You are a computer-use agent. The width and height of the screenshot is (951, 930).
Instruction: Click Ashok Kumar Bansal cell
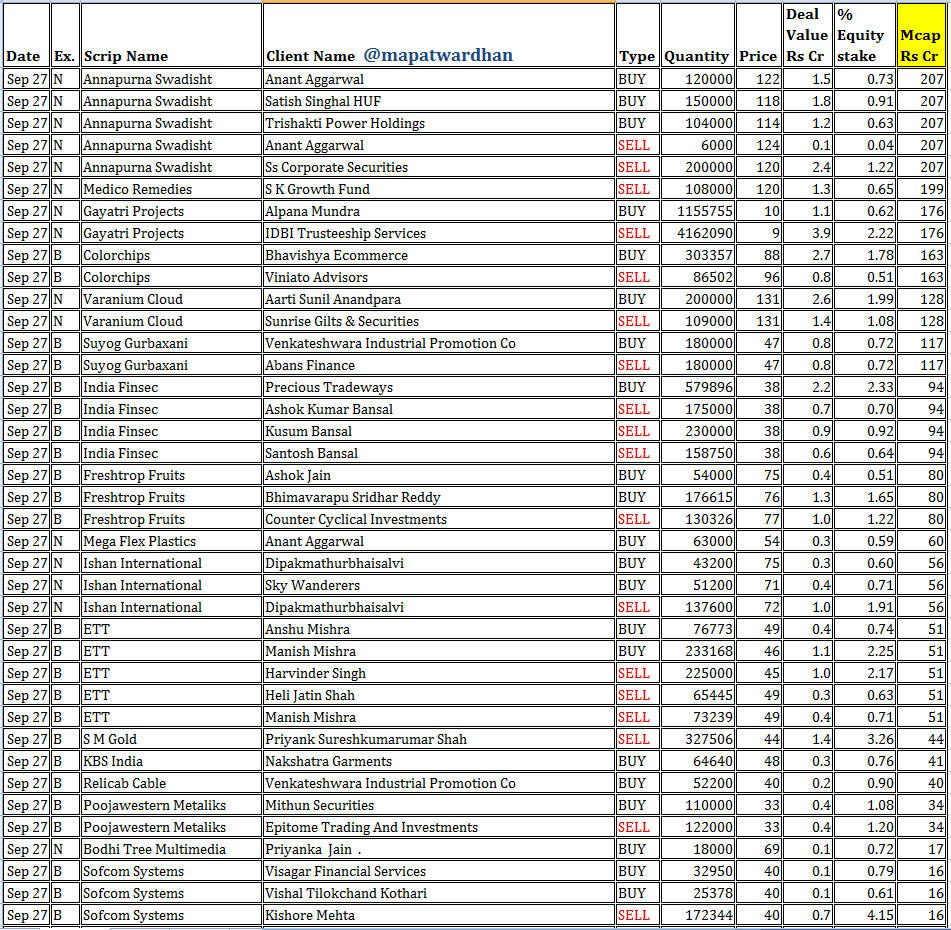point(439,409)
